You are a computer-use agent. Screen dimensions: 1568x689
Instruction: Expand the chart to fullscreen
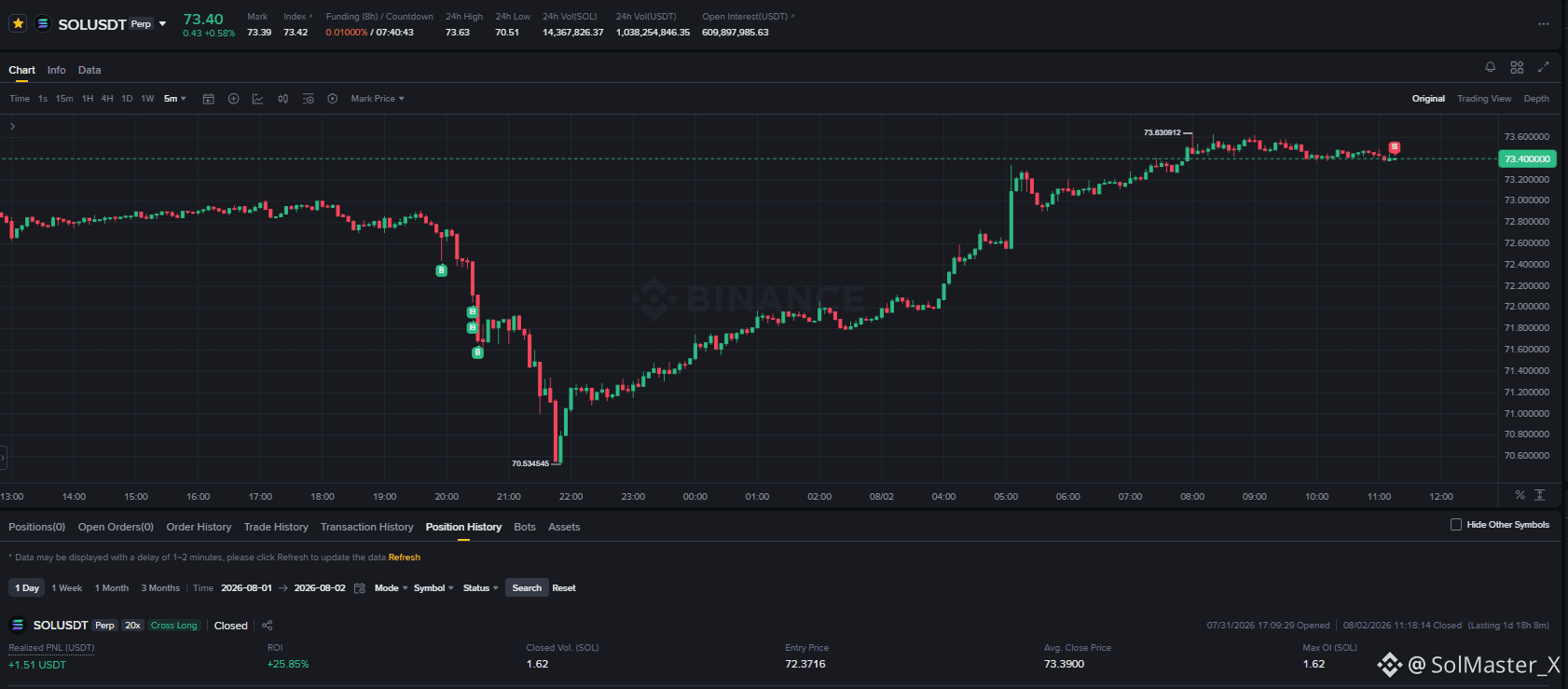1543,67
